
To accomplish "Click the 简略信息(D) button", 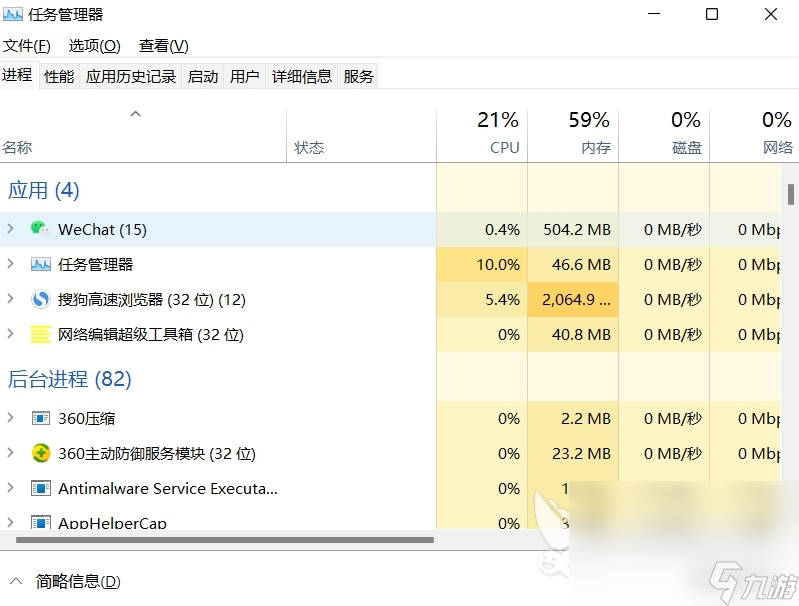I will pos(78,581).
